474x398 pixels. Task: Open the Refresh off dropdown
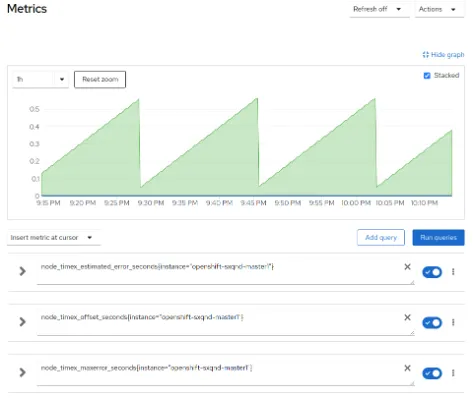pos(379,9)
